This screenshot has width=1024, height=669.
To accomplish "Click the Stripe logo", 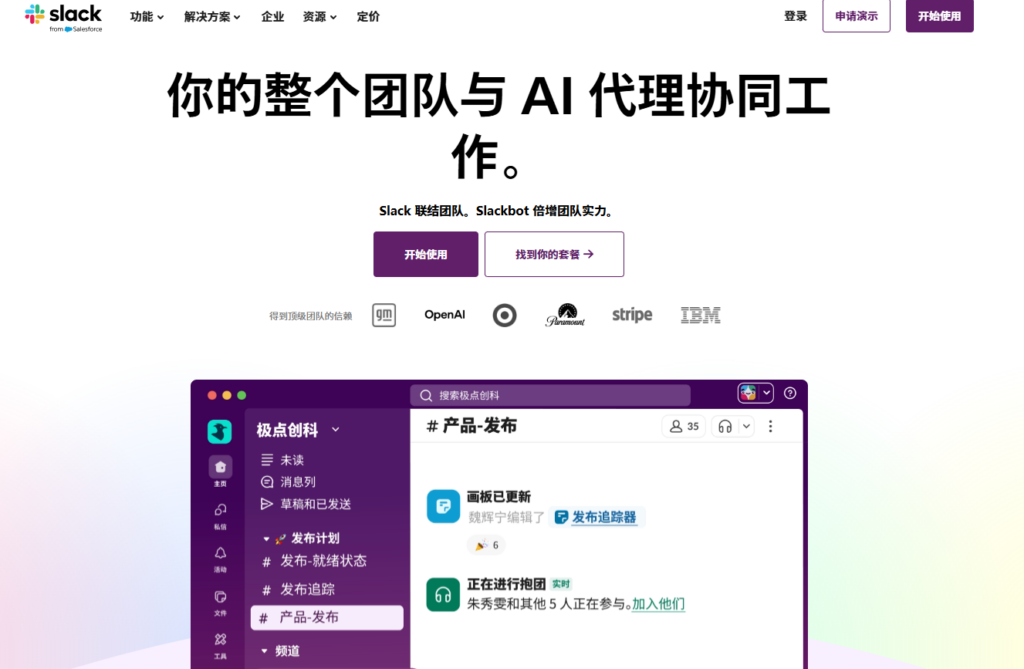I will point(632,315).
